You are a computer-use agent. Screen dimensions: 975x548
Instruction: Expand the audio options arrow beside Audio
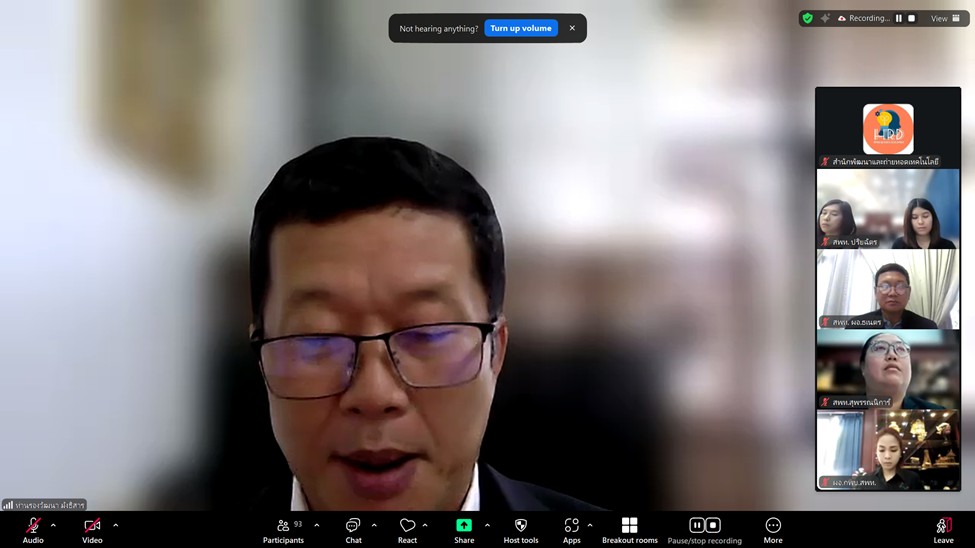pyautogui.click(x=53, y=525)
